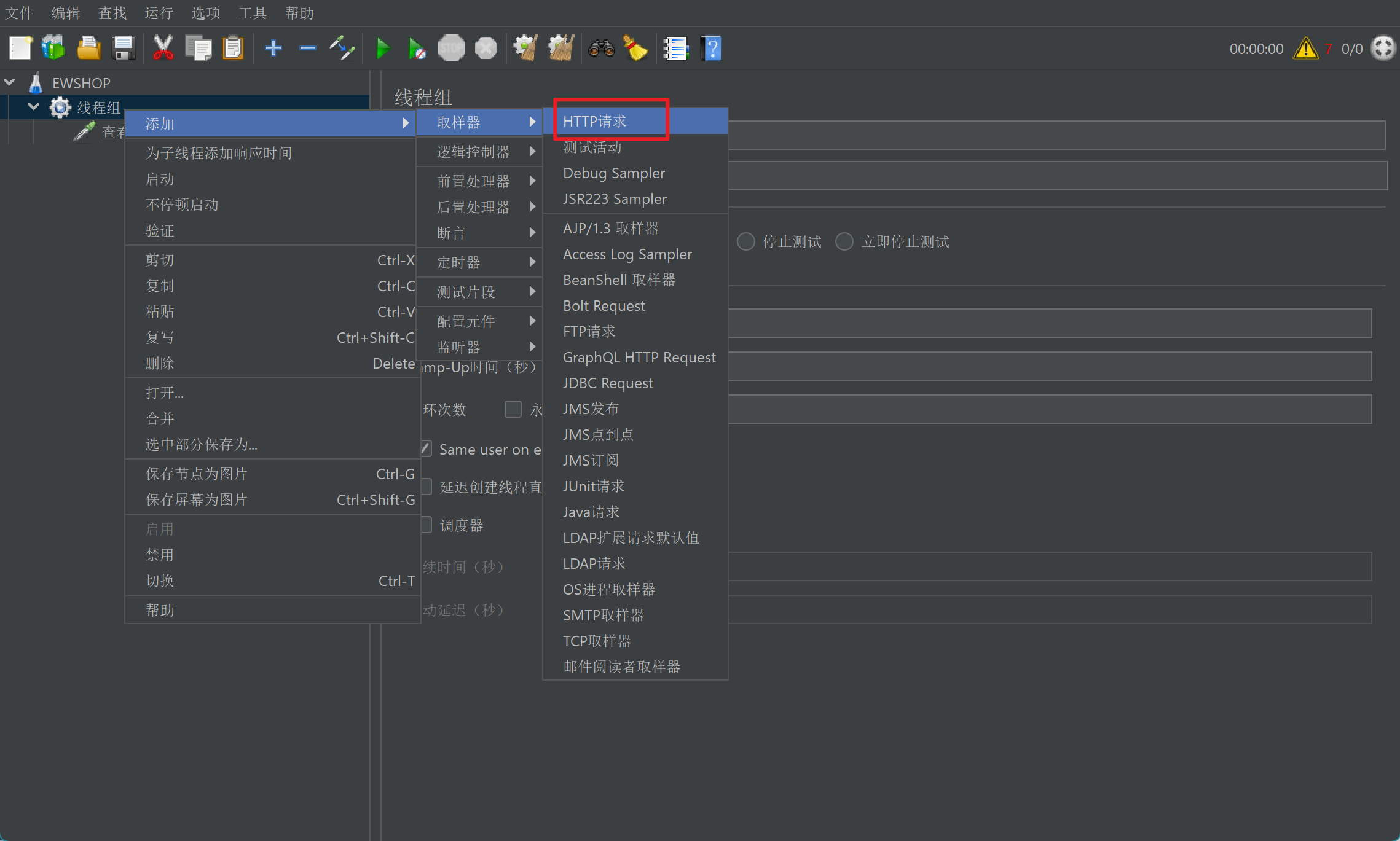This screenshot has width=1400, height=841.
Task: Collapse the 线程组 tree node
Action: pos(34,107)
